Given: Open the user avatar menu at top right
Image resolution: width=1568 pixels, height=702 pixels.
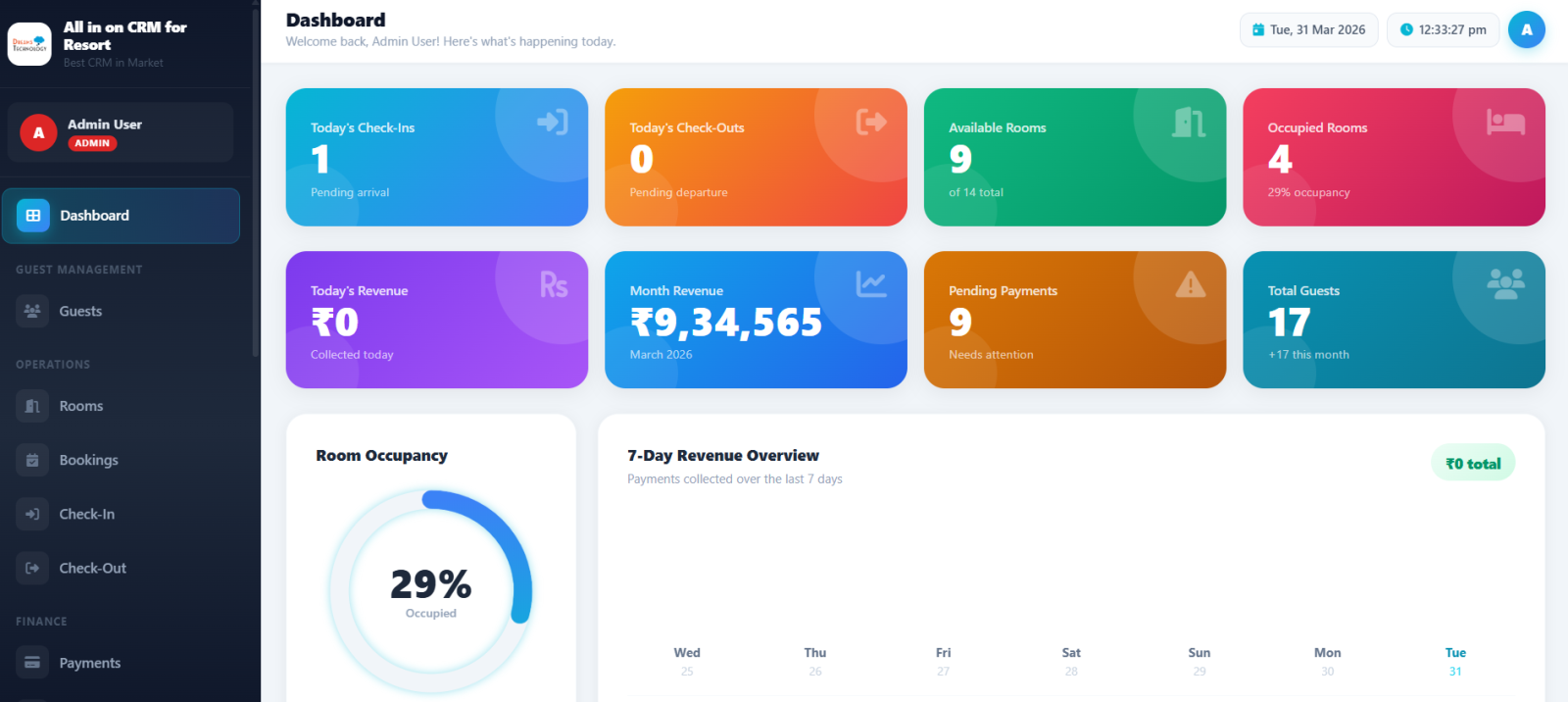Looking at the screenshot, I should coord(1526,29).
